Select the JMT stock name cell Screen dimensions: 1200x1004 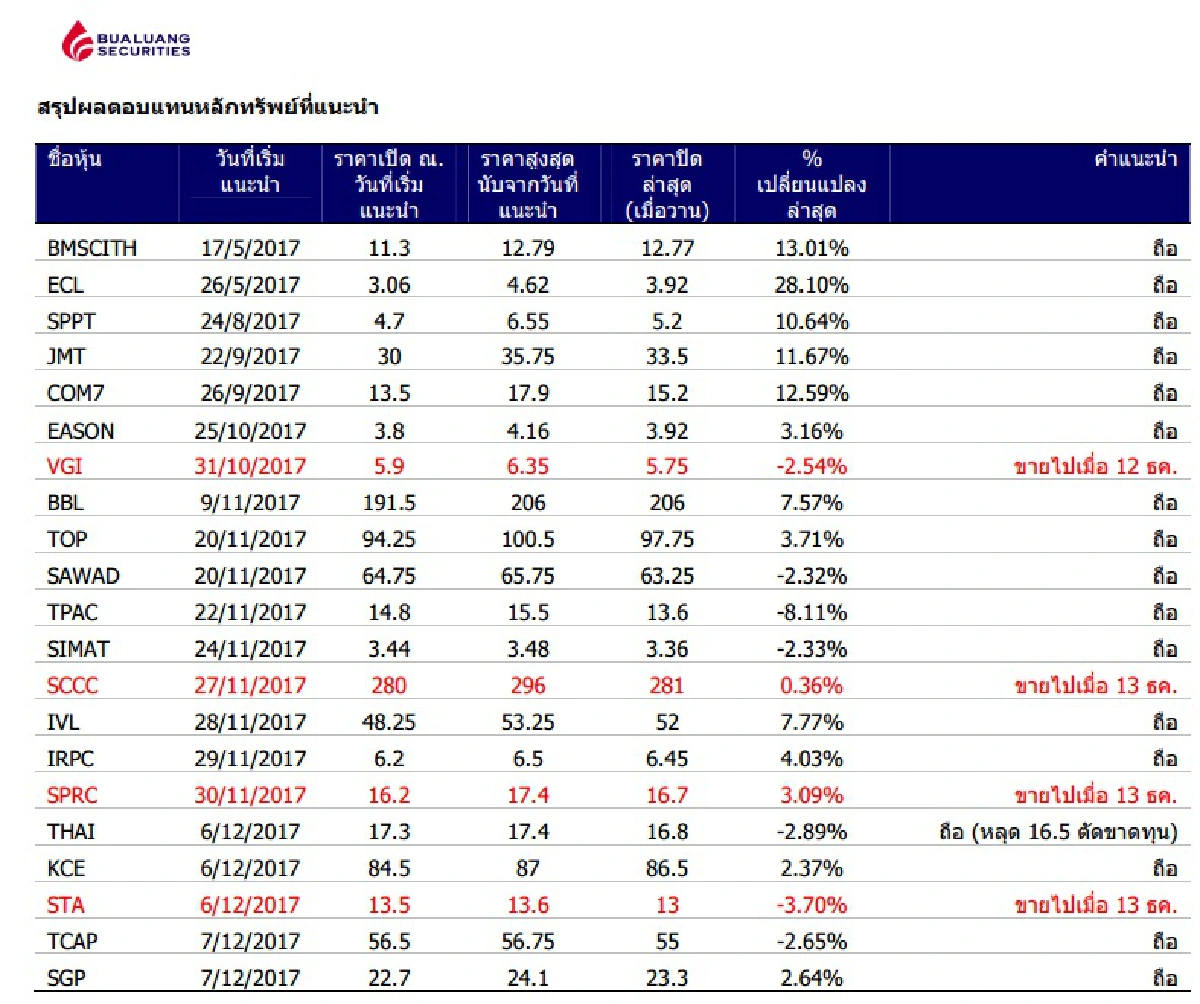tap(66, 357)
